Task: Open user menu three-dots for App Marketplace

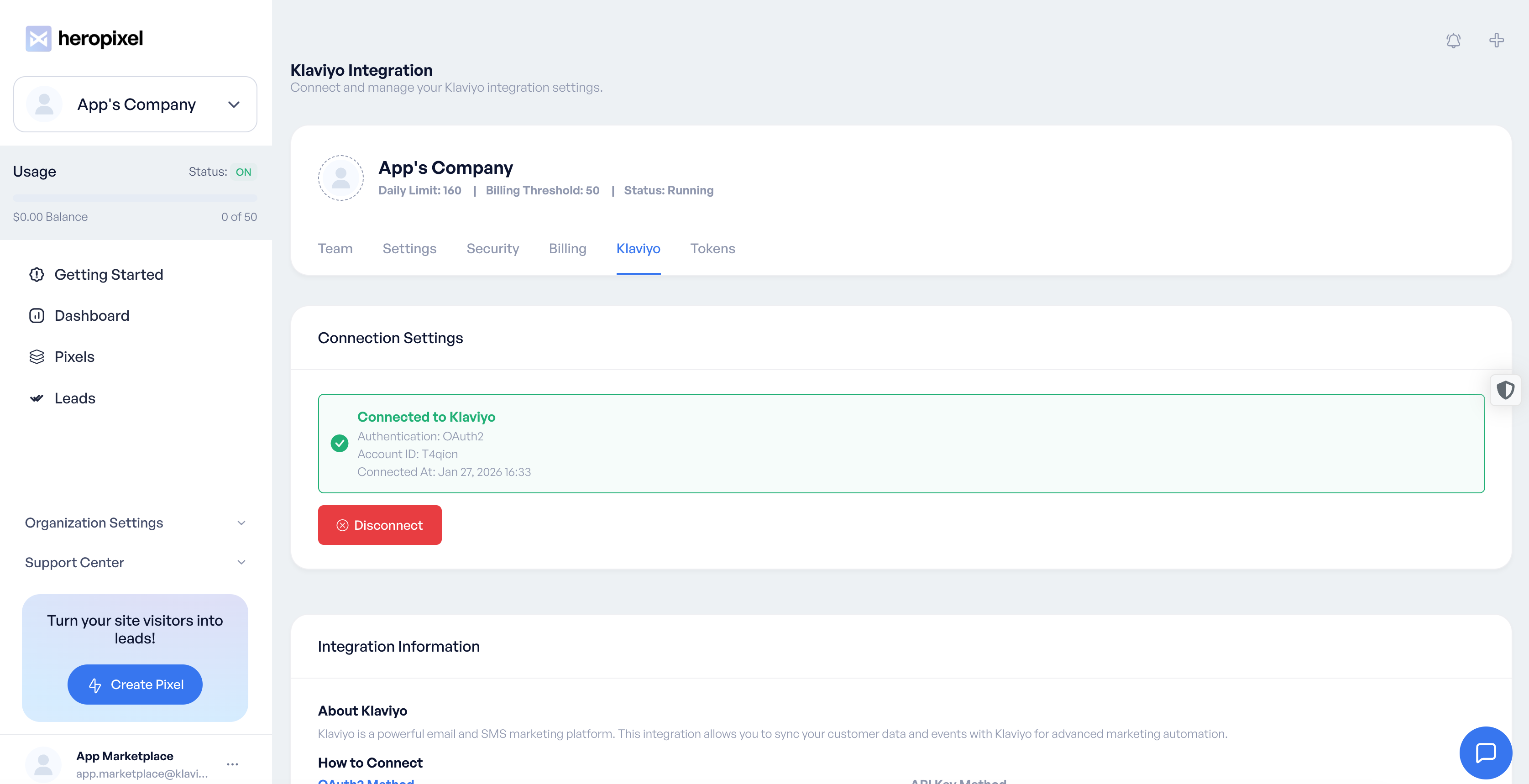Action: 232,764
